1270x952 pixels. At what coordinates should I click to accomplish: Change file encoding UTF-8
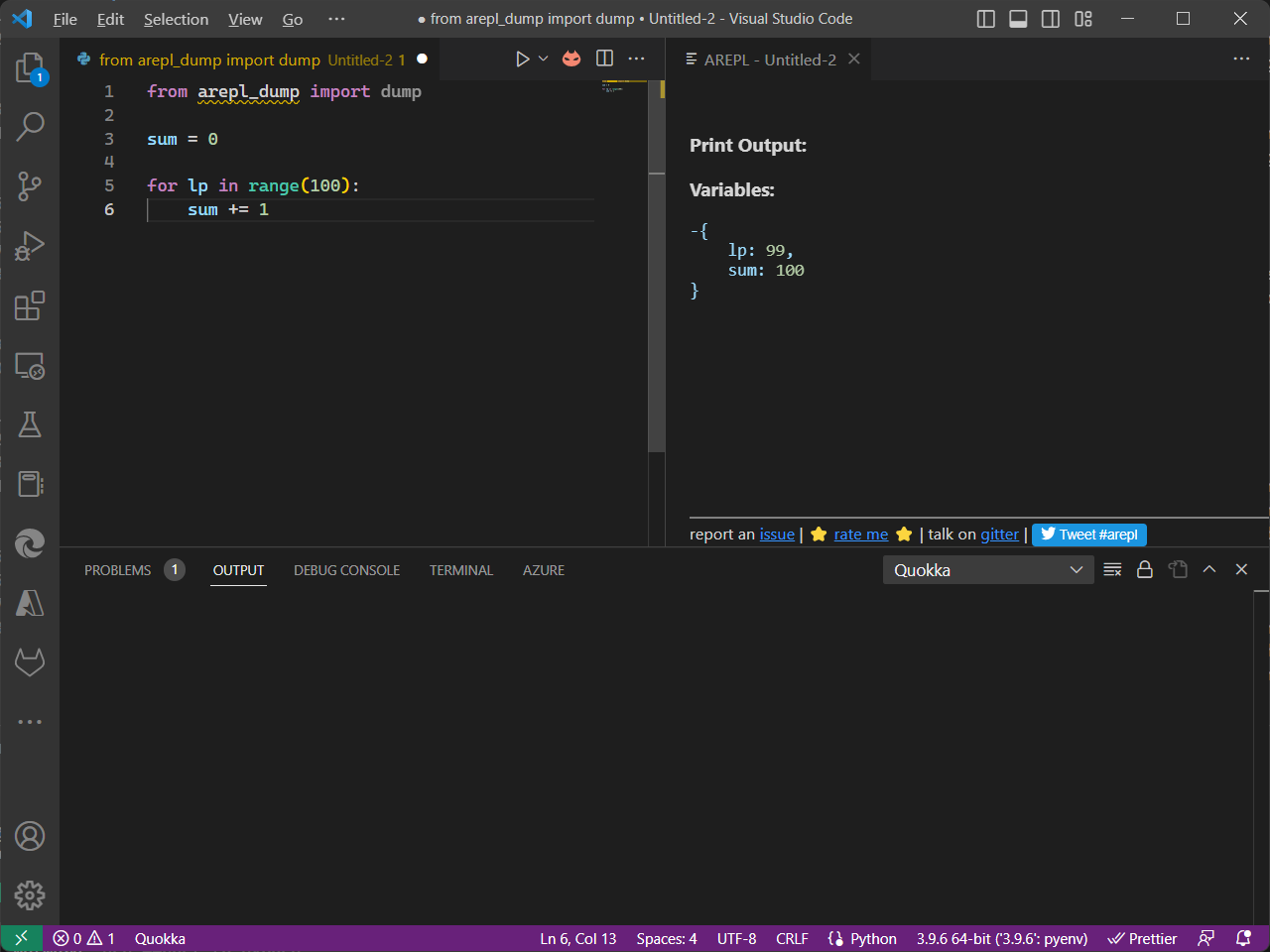point(736,938)
